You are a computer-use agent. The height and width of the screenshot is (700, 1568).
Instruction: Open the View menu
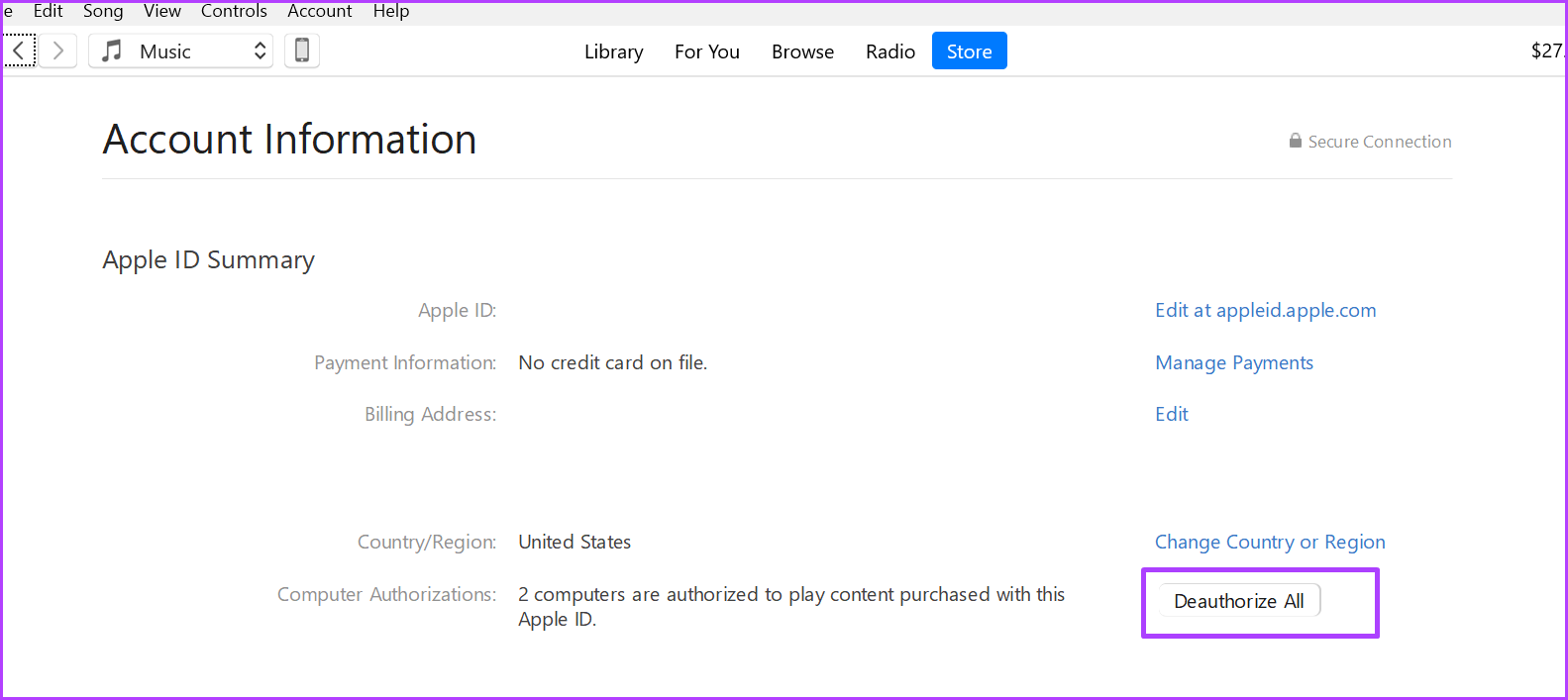click(162, 11)
